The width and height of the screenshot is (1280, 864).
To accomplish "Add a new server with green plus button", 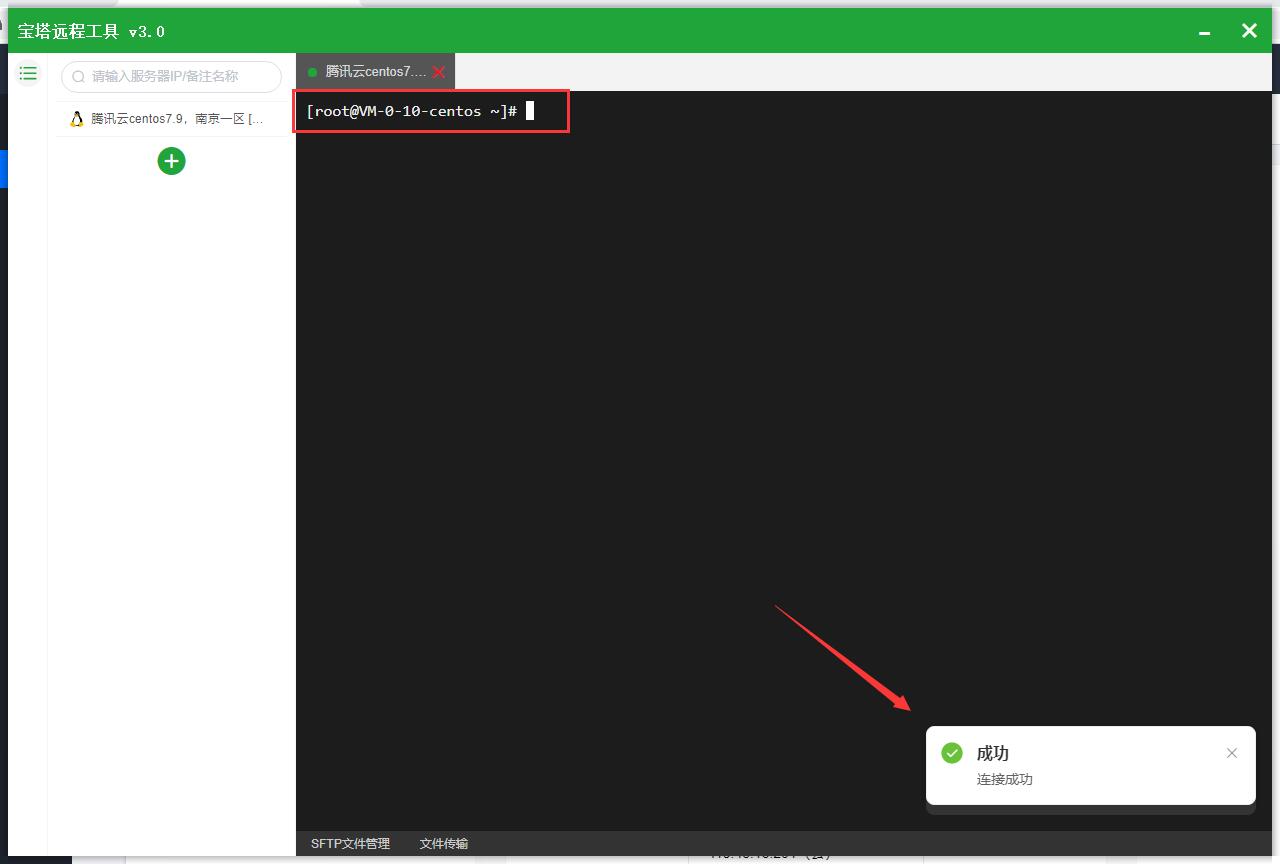I will tap(171, 161).
